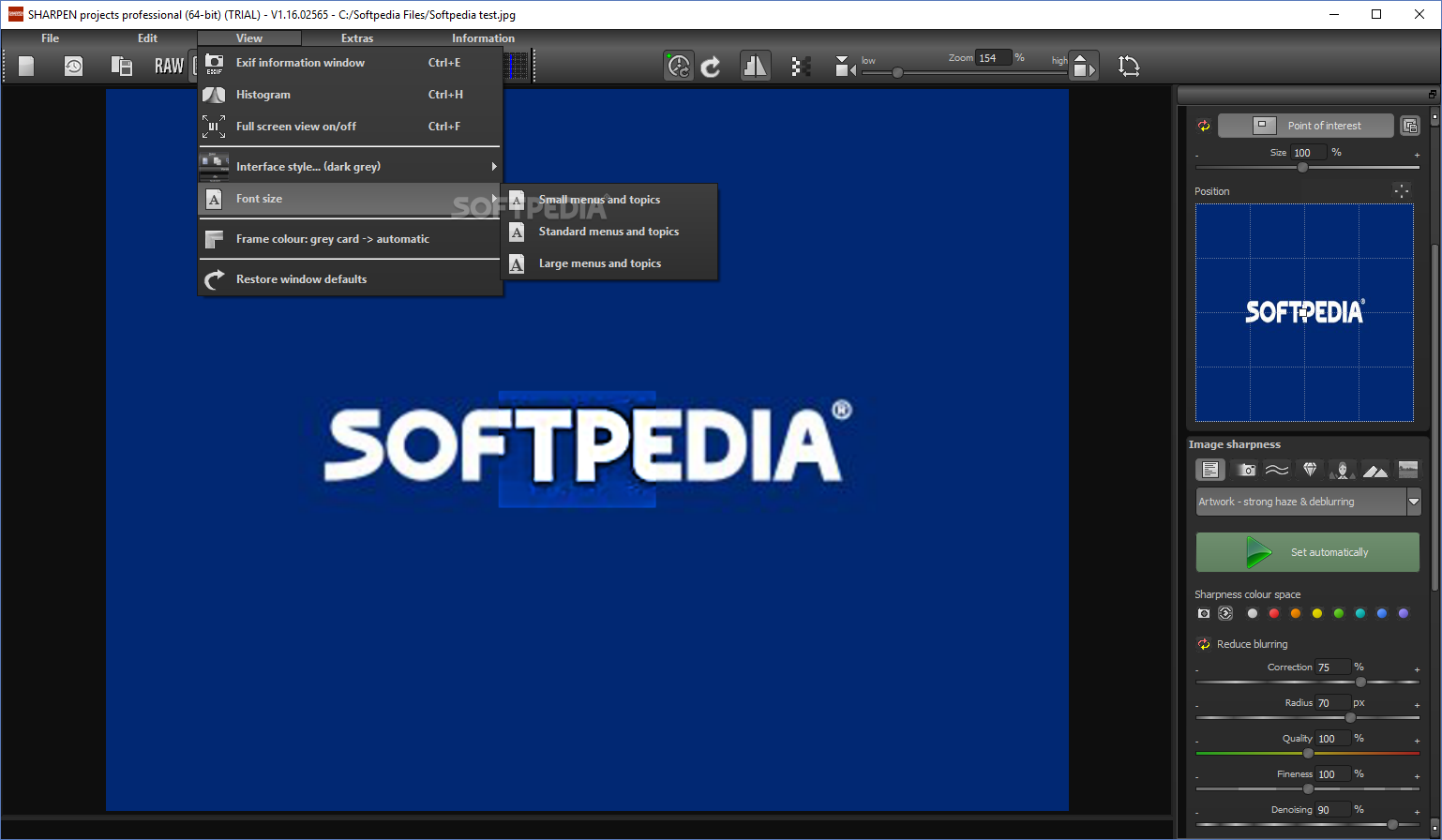Choose the violet sharpness colour dot

pyautogui.click(x=1403, y=613)
